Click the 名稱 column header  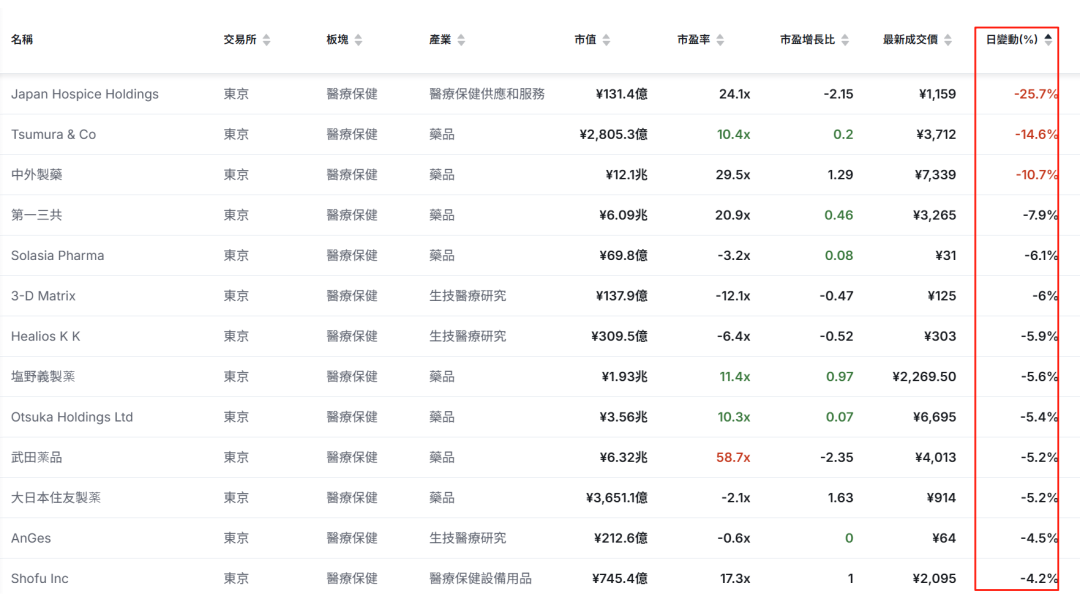[x=22, y=40]
